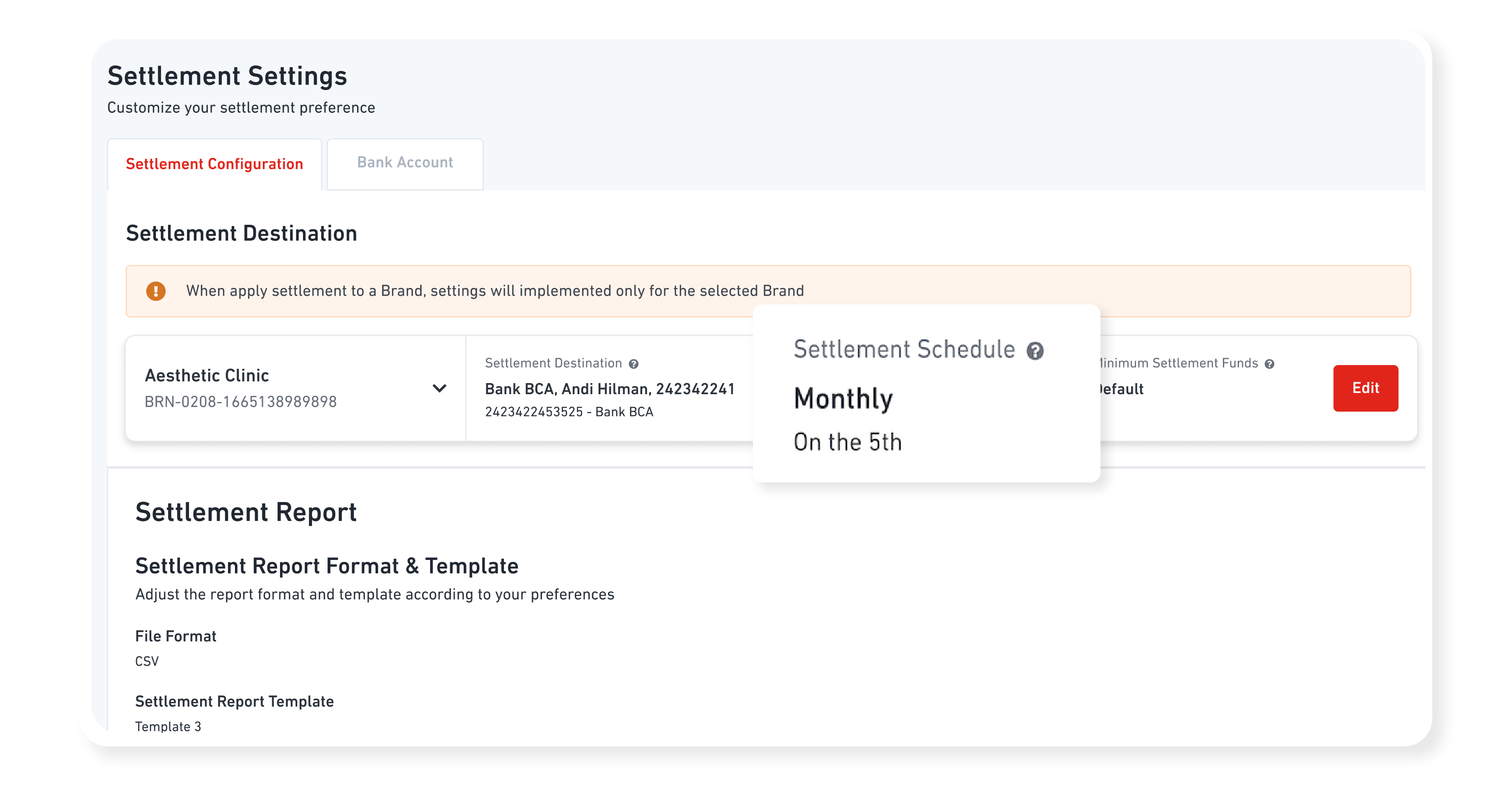This screenshot has width=1512, height=797.
Task: Click the Settlement Settings page title
Action: pos(227,76)
